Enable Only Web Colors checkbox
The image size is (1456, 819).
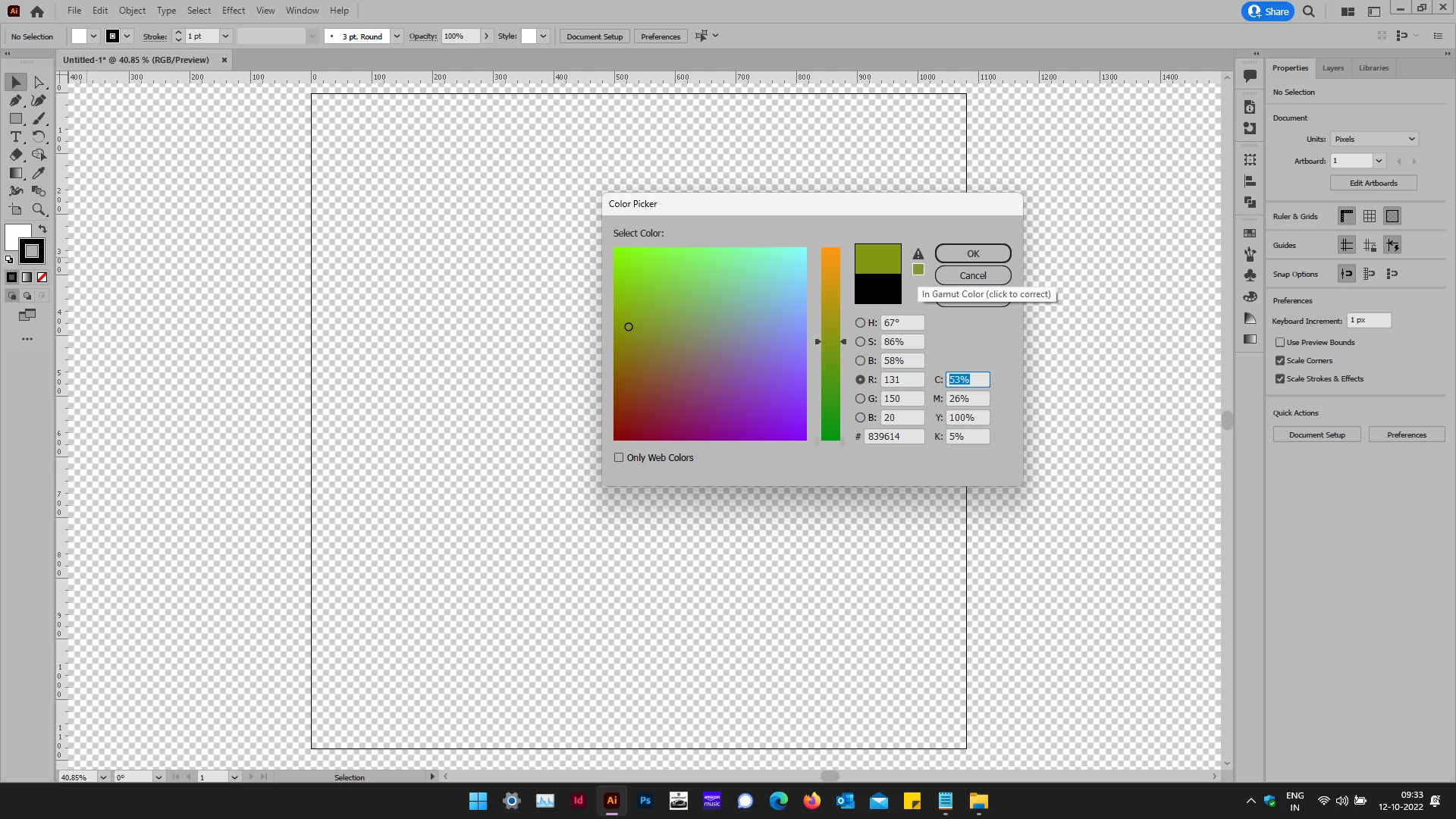(619, 457)
